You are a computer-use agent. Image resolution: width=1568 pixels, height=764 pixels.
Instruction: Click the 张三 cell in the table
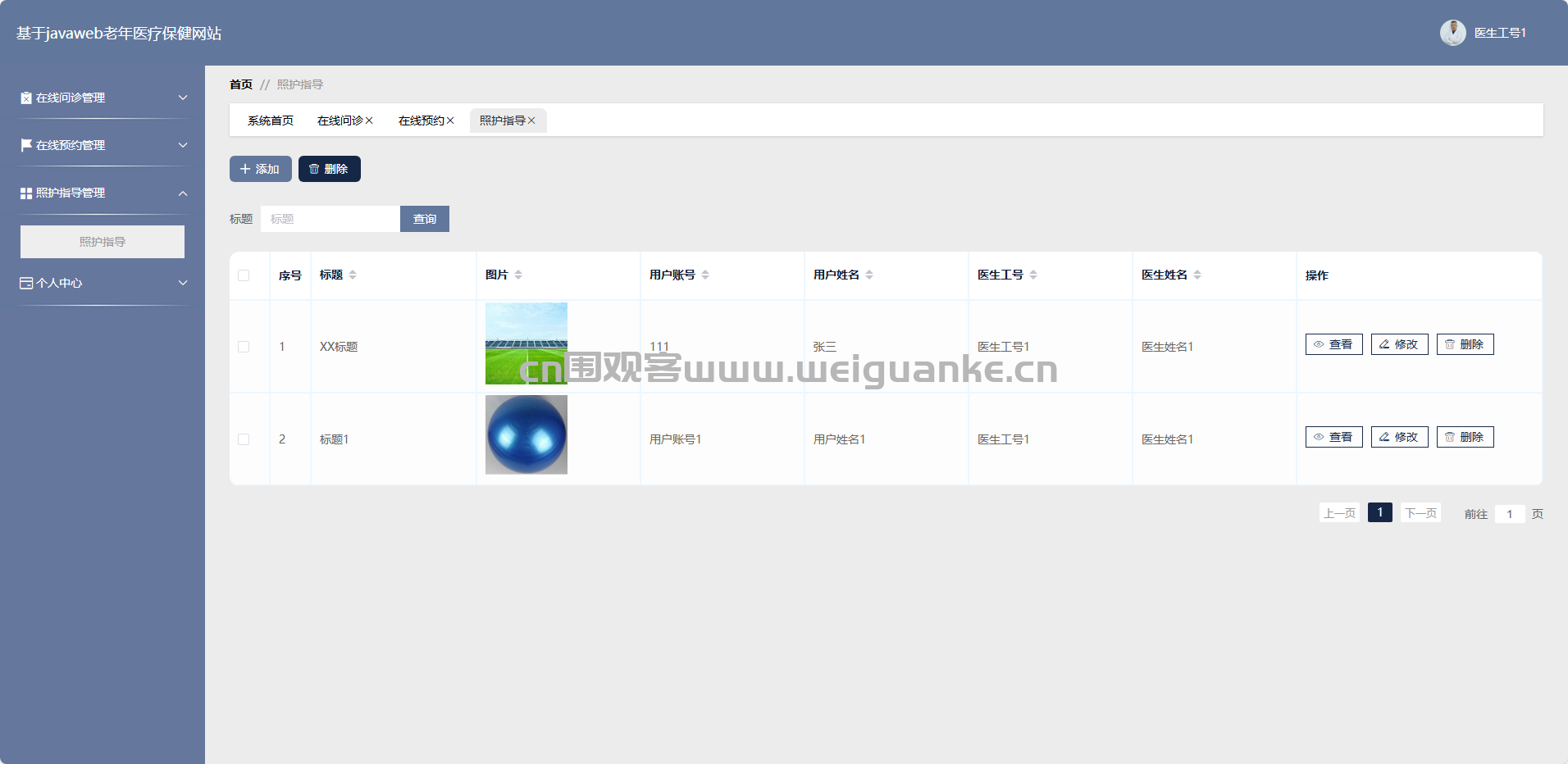tap(825, 347)
